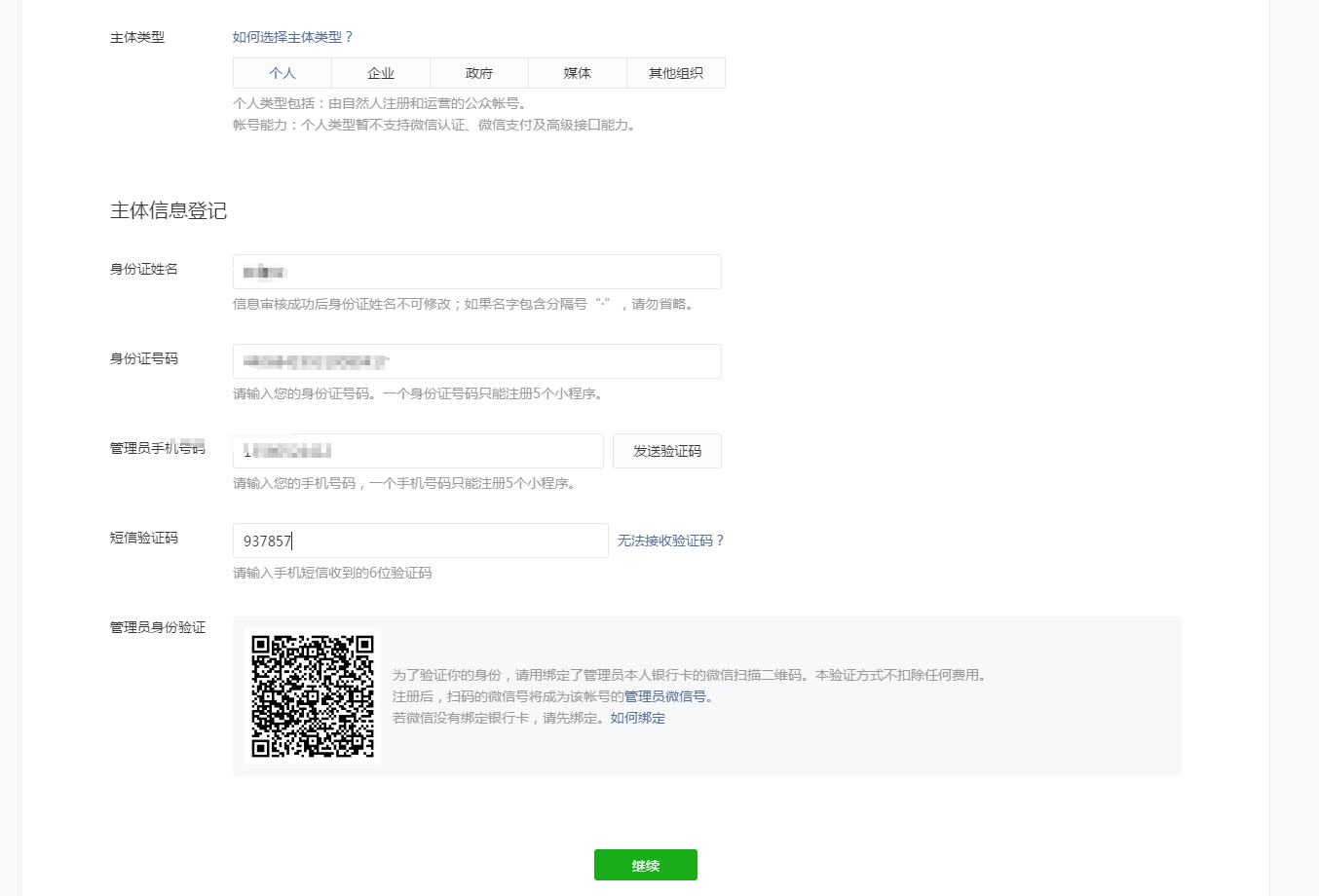This screenshot has width=1319, height=896.
Task: Click the green 继续 button
Action: (646, 865)
